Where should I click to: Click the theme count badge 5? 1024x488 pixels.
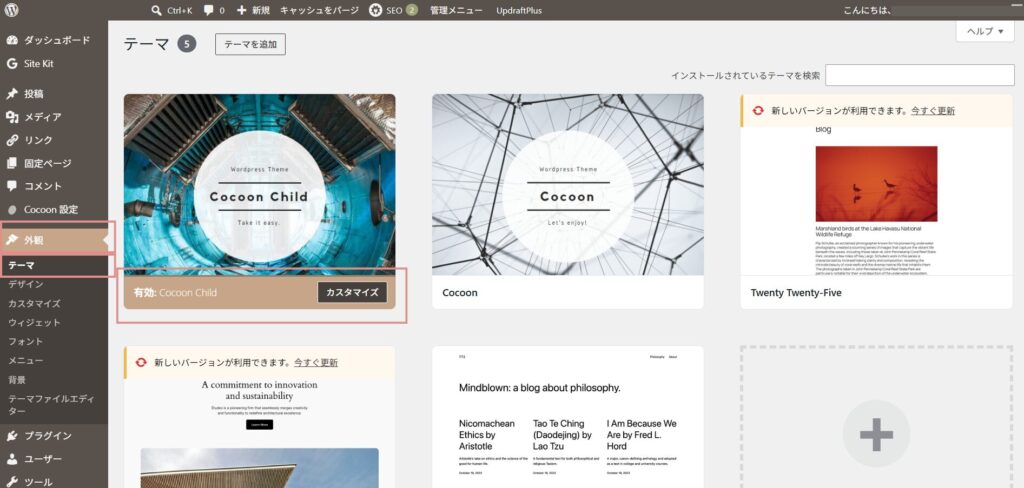[x=187, y=44]
